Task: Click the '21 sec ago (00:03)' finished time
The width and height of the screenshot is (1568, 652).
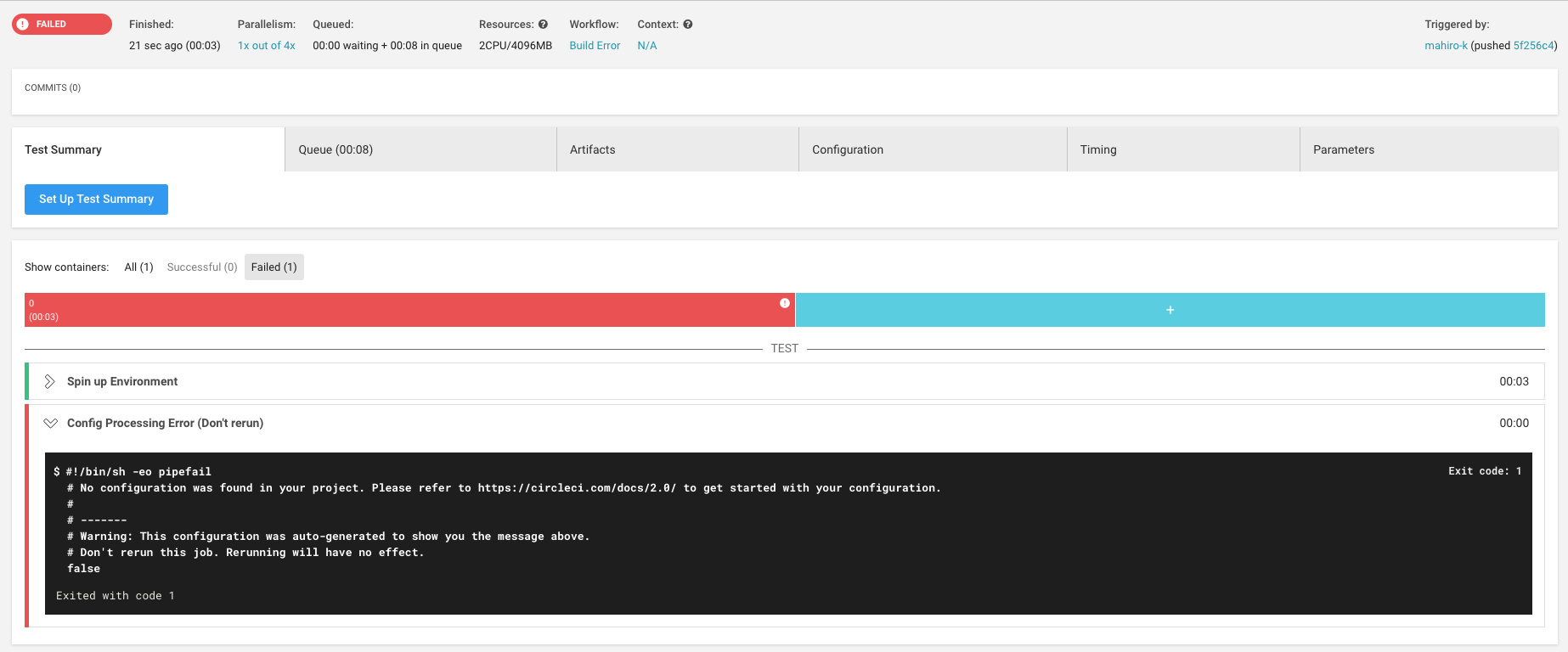Action: point(175,46)
